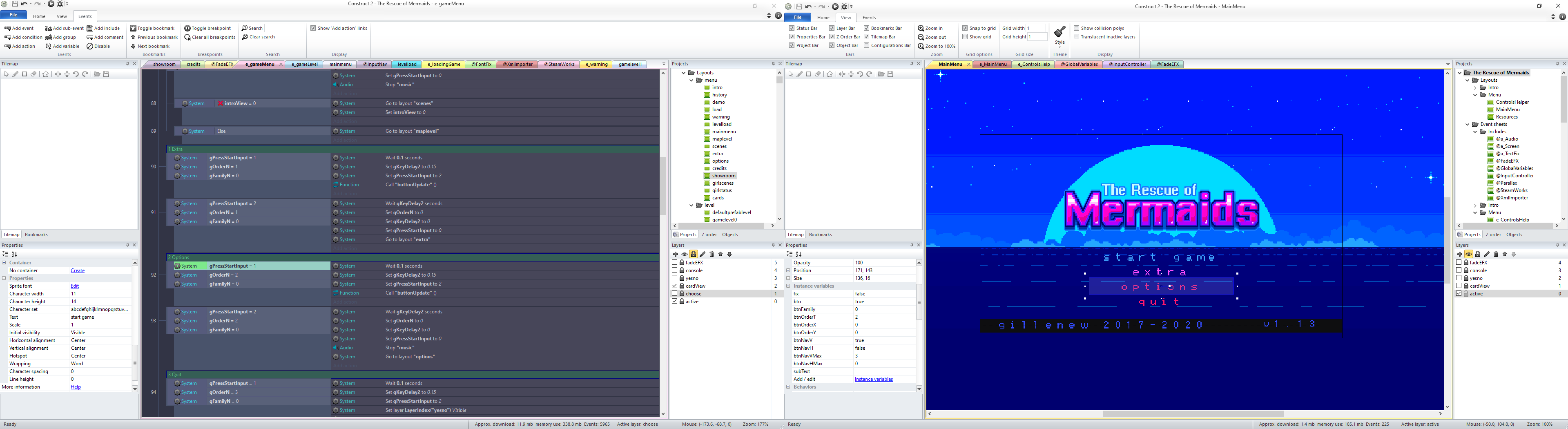Image resolution: width=1568 pixels, height=429 pixels.
Task: Enable Show collision polys
Action: point(1076,29)
